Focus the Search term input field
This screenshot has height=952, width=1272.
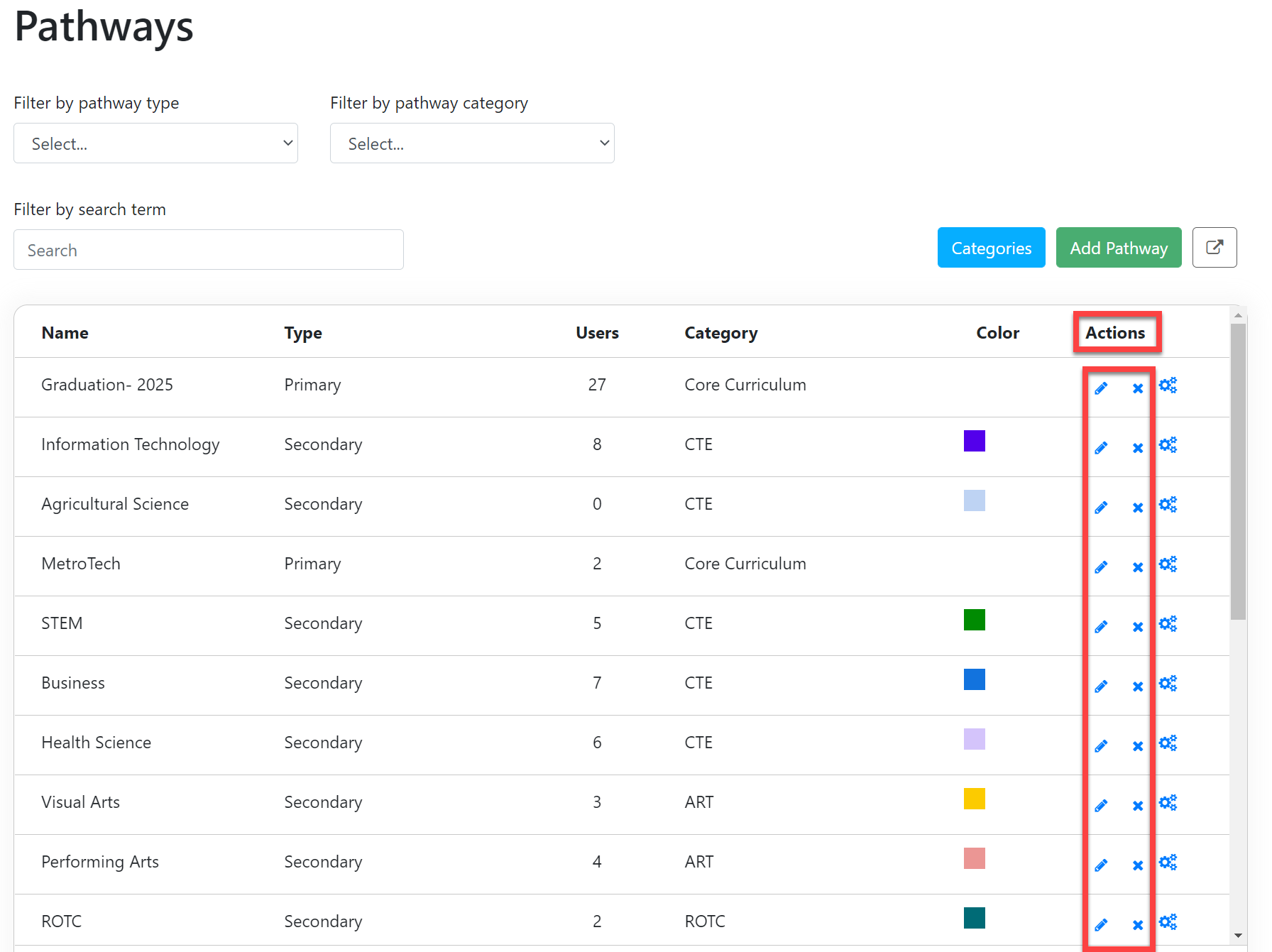click(209, 250)
